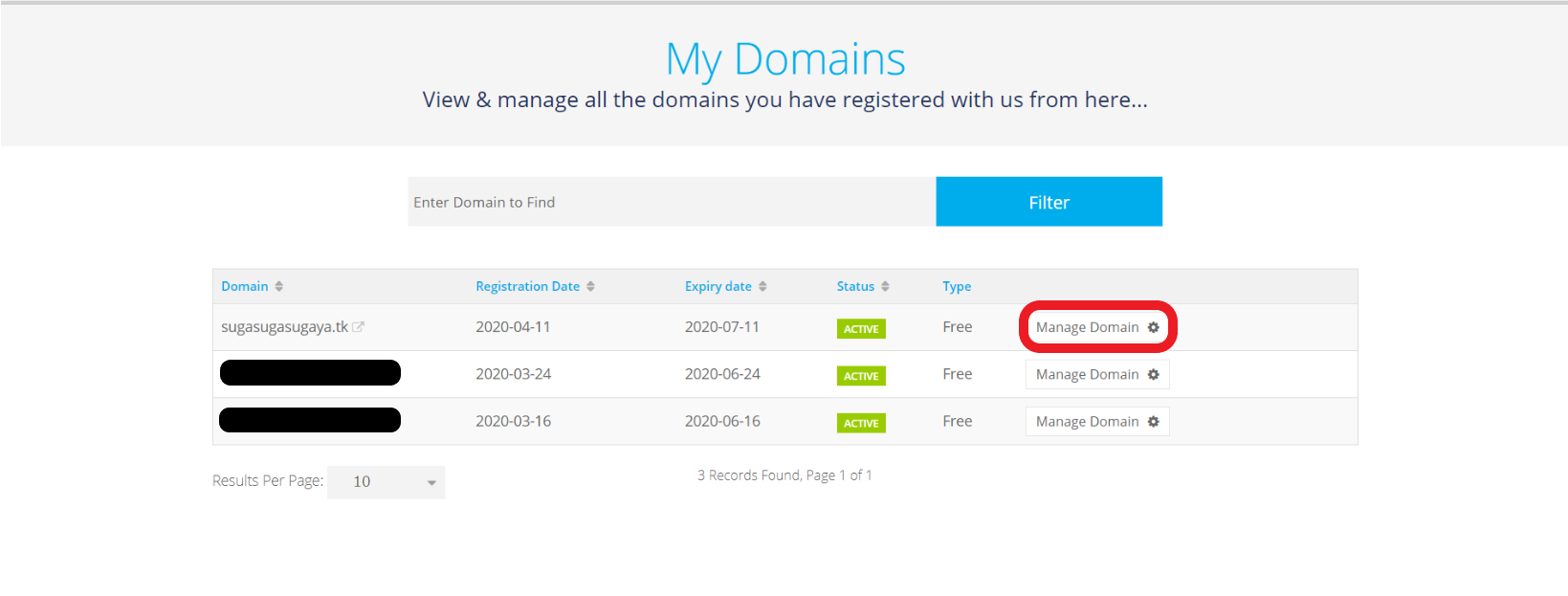Click the sort arrows beside Status
1568x596 pixels.
(885, 286)
